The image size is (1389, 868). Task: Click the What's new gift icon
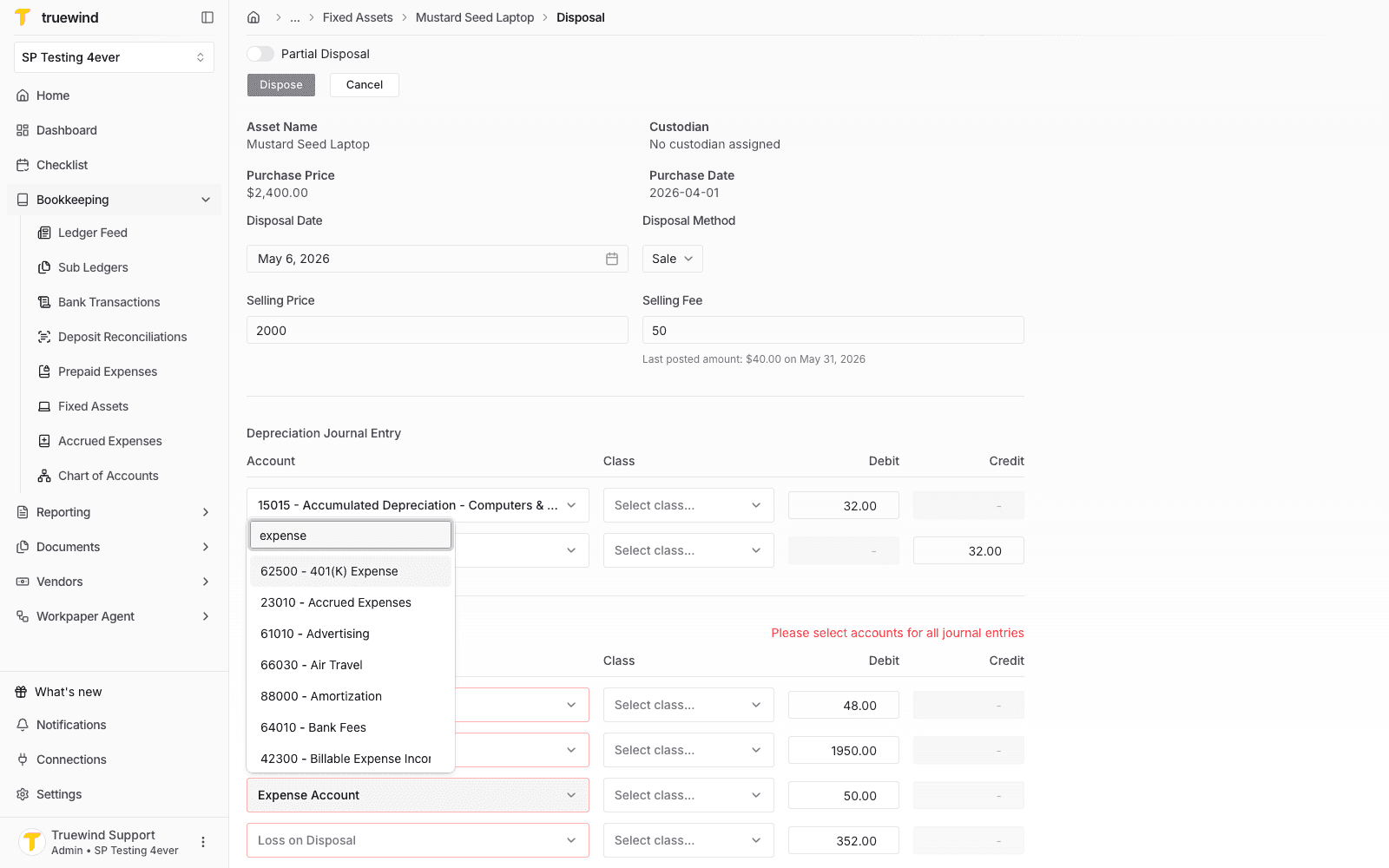[x=21, y=692]
